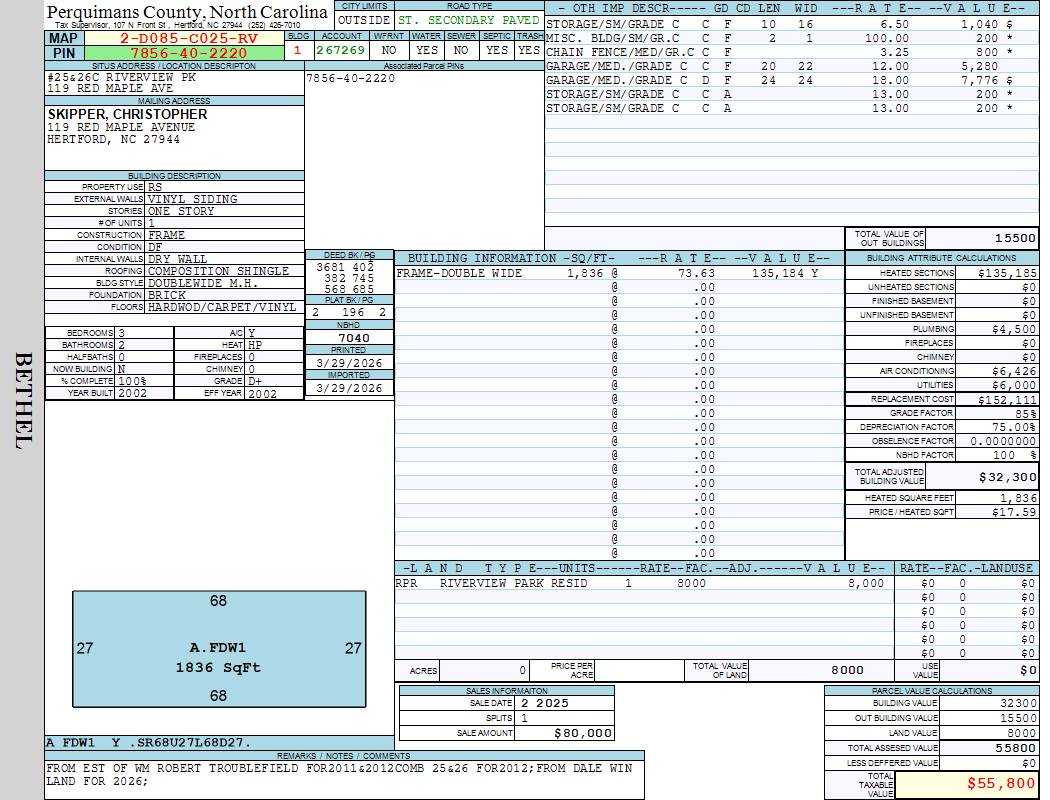This screenshot has width=1050, height=800.
Task: Select owner name SKIPPER, CHRISTOPHER
Action: coord(128,114)
